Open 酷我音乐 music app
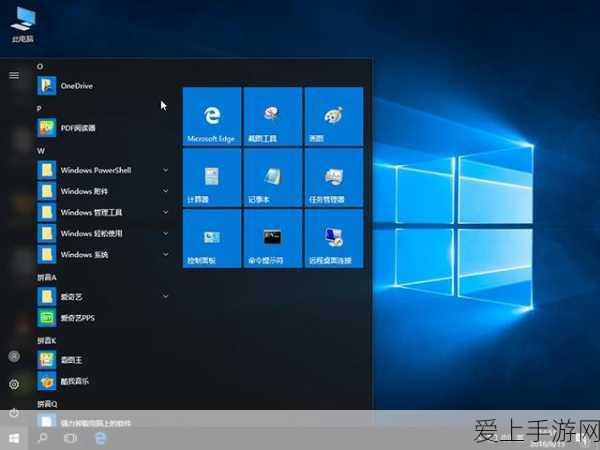The height and width of the screenshot is (450, 600). coord(103,381)
